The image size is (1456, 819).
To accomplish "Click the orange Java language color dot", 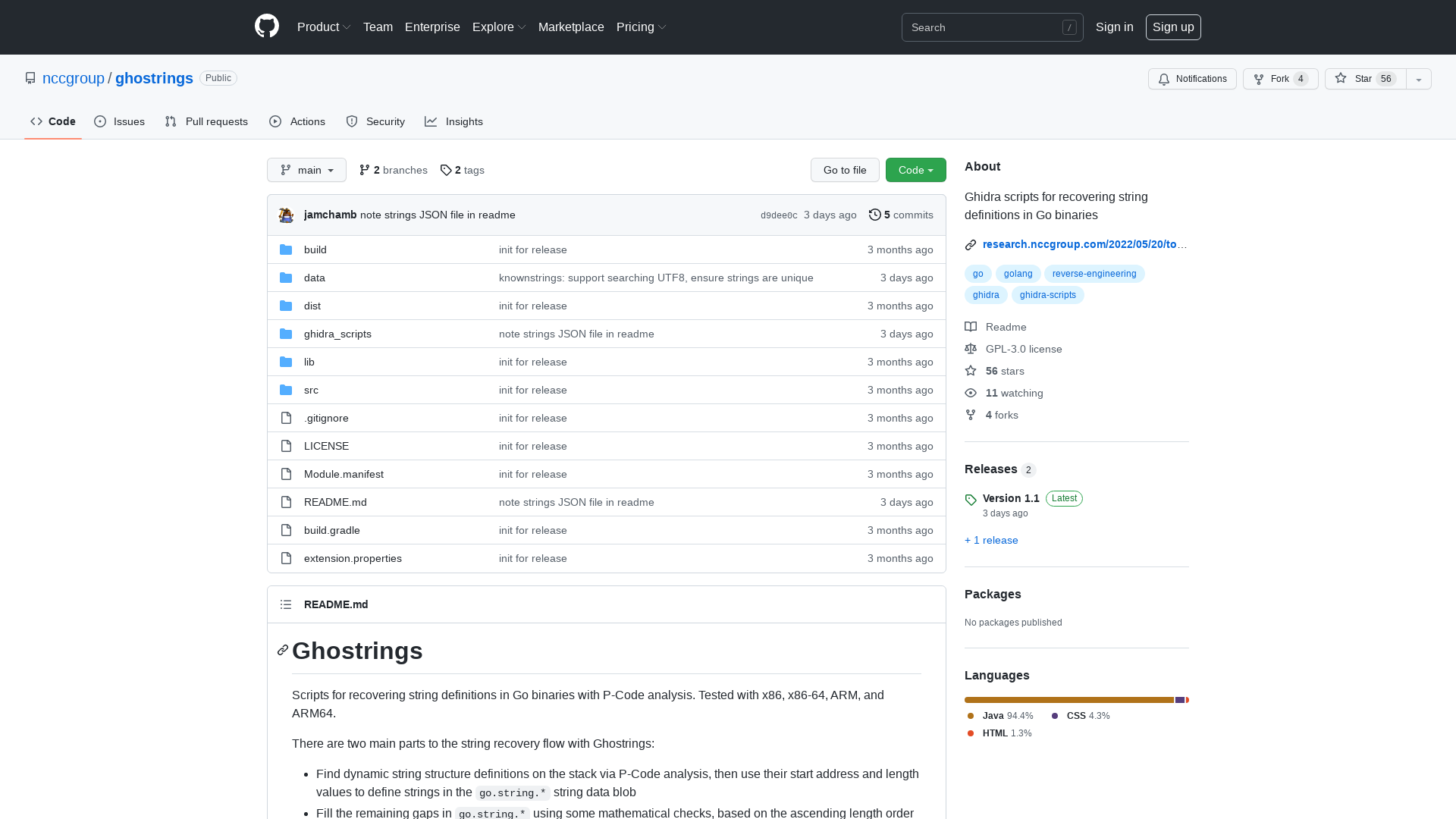I will (x=971, y=716).
